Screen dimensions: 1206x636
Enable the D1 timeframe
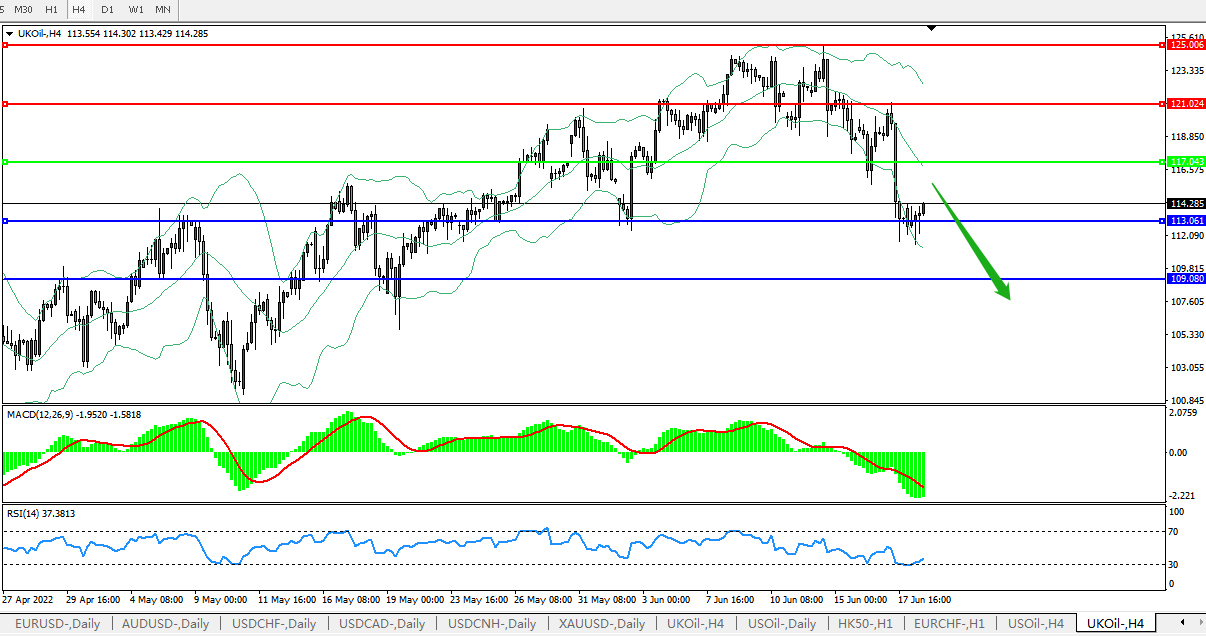click(x=107, y=9)
